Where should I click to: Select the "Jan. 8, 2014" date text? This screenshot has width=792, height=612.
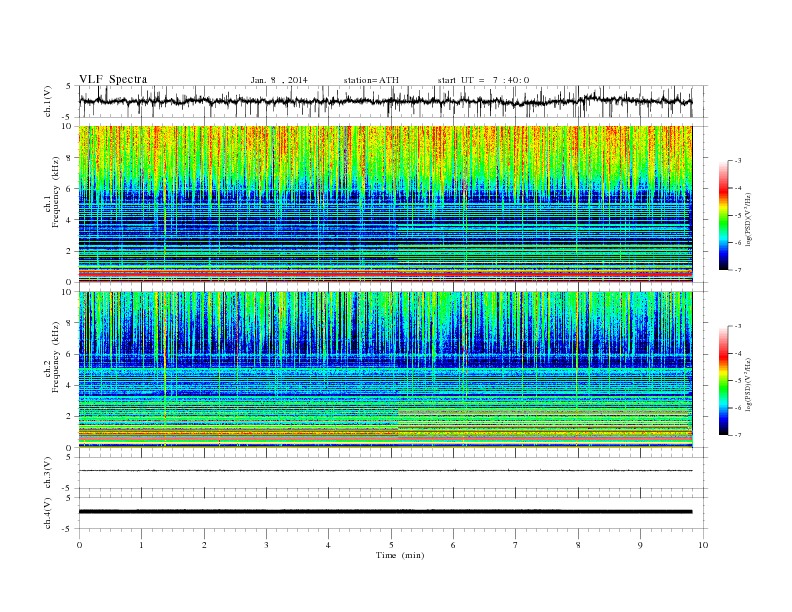[x=279, y=80]
